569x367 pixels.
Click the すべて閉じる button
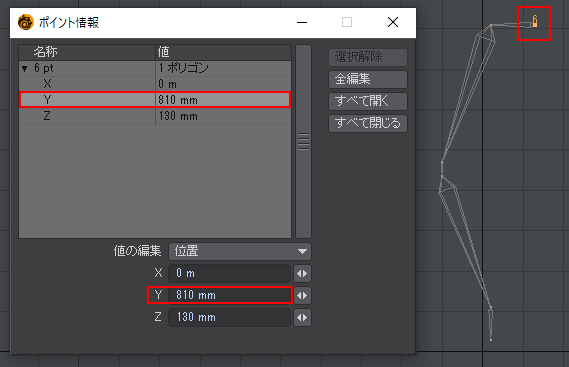(368, 123)
